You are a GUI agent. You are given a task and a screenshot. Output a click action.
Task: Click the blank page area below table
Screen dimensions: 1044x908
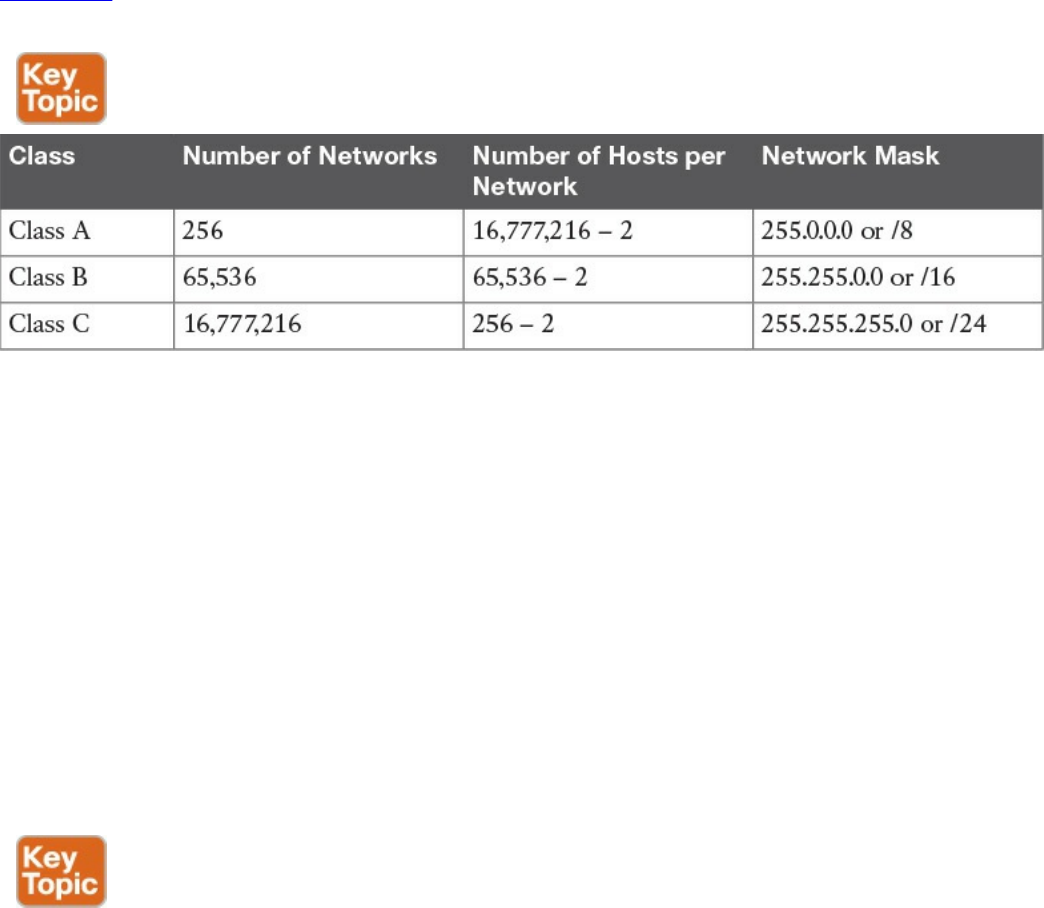click(522, 586)
